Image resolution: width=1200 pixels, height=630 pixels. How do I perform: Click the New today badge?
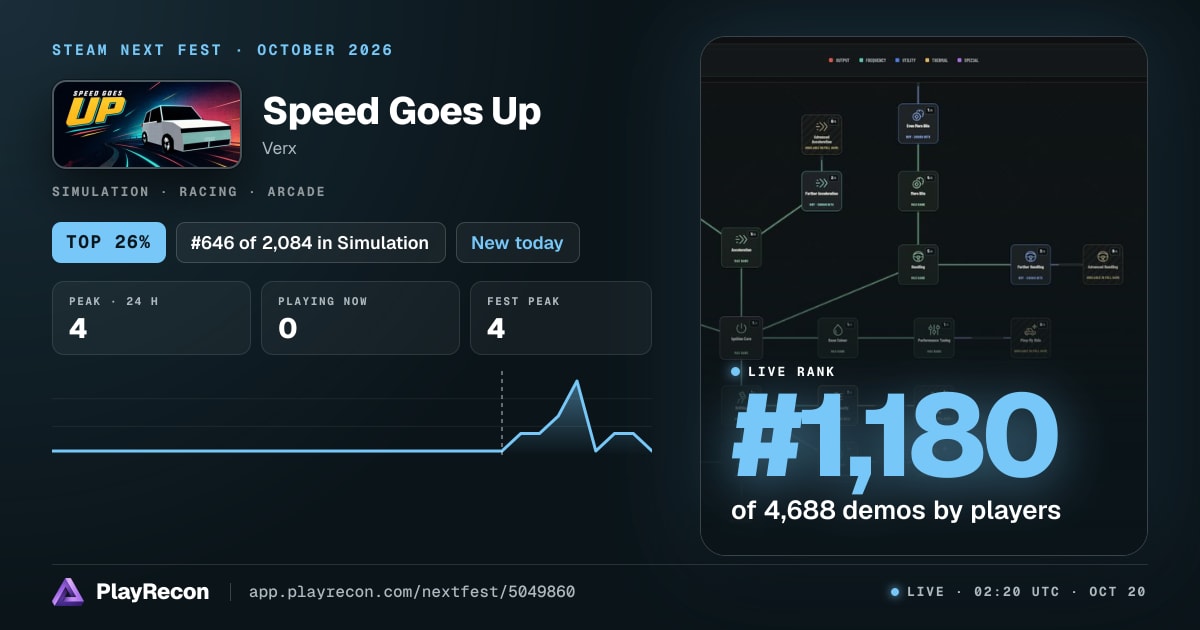pyautogui.click(x=517, y=242)
